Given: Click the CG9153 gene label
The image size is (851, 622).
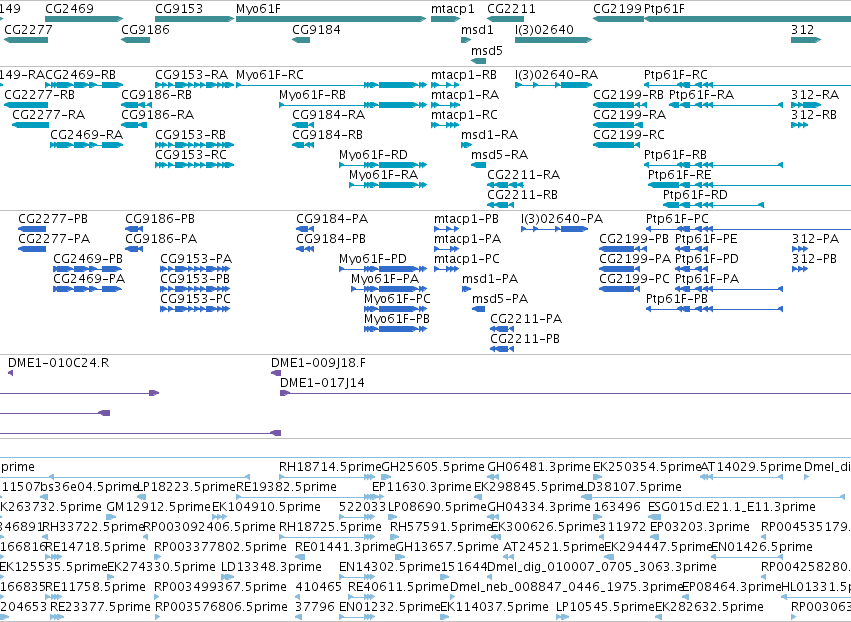Looking at the screenshot, I should 179,9.
